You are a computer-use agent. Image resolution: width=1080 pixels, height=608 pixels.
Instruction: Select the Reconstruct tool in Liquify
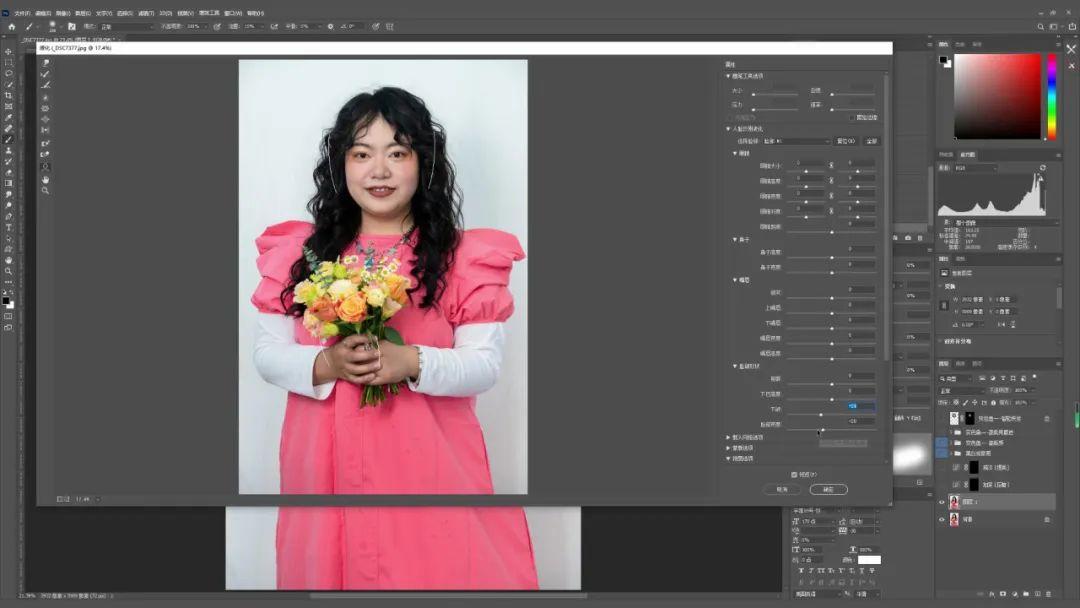(x=46, y=75)
